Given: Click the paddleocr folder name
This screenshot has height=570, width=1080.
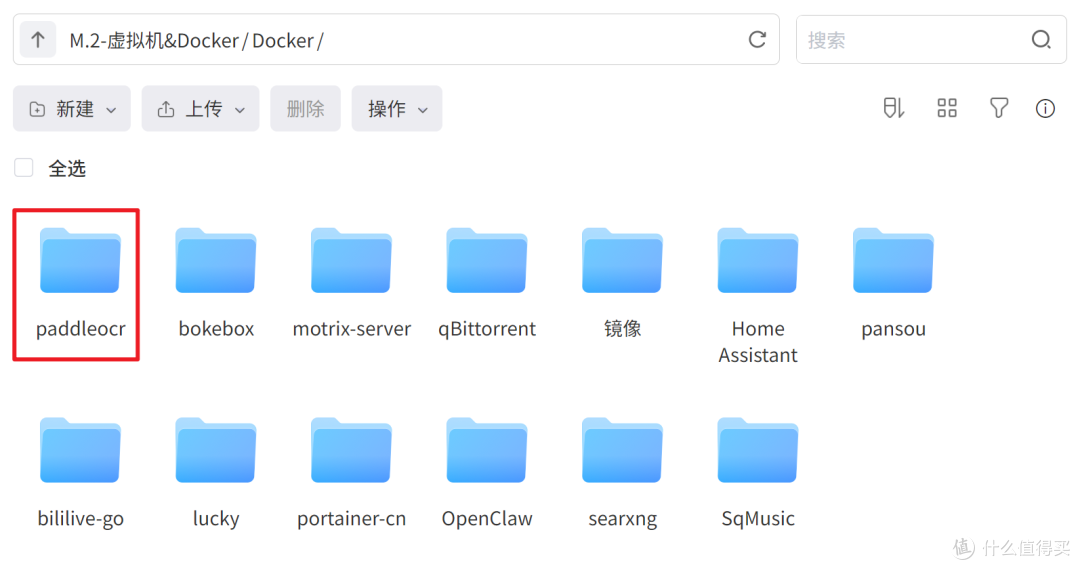Looking at the screenshot, I should tap(81, 329).
